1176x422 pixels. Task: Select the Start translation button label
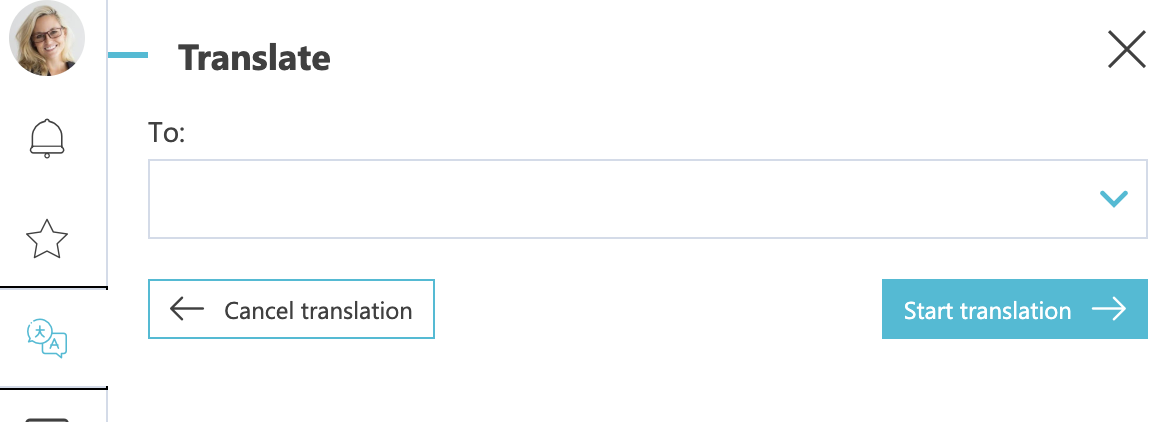[x=987, y=310]
